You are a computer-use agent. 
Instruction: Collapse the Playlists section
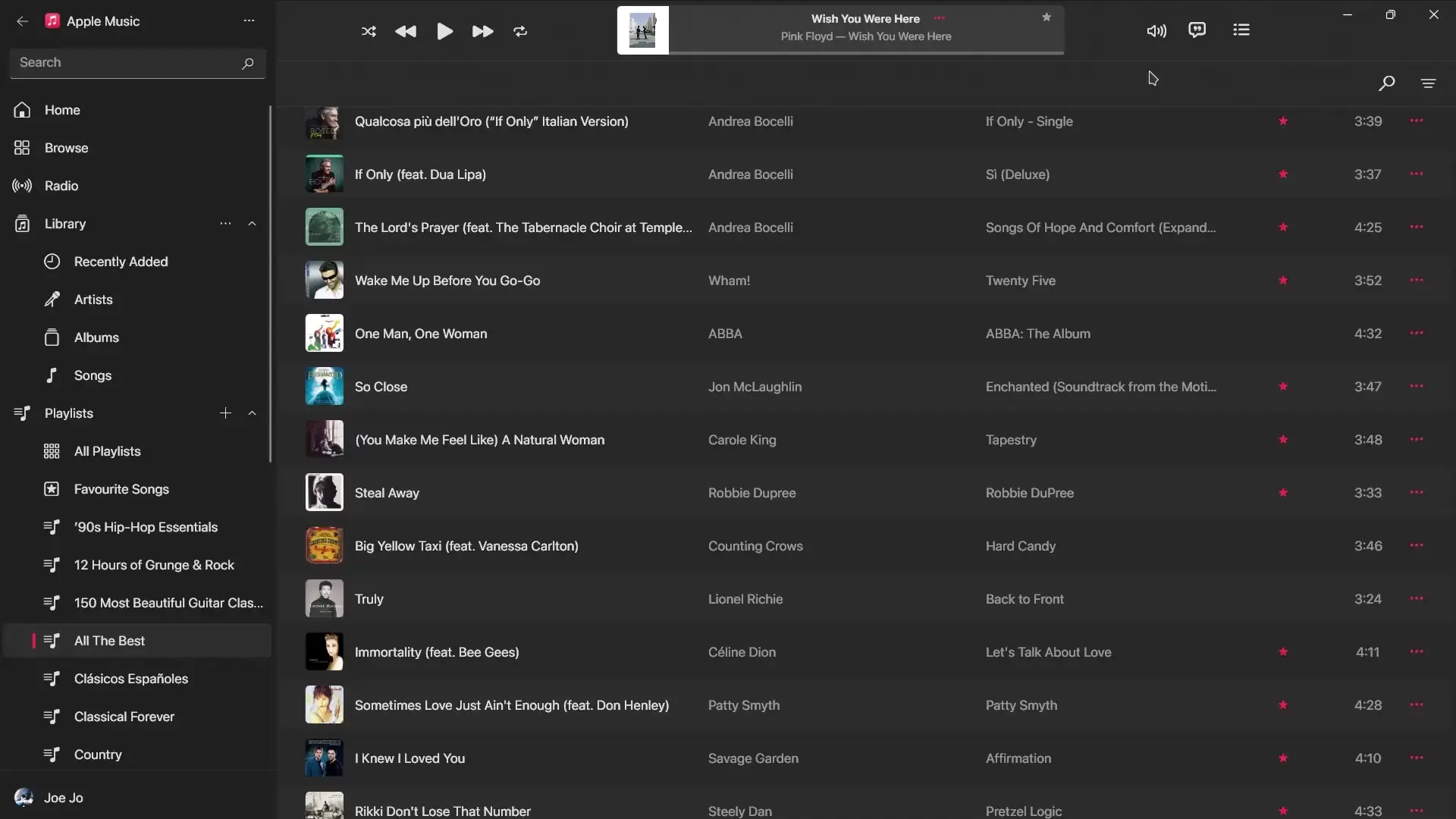pyautogui.click(x=252, y=413)
